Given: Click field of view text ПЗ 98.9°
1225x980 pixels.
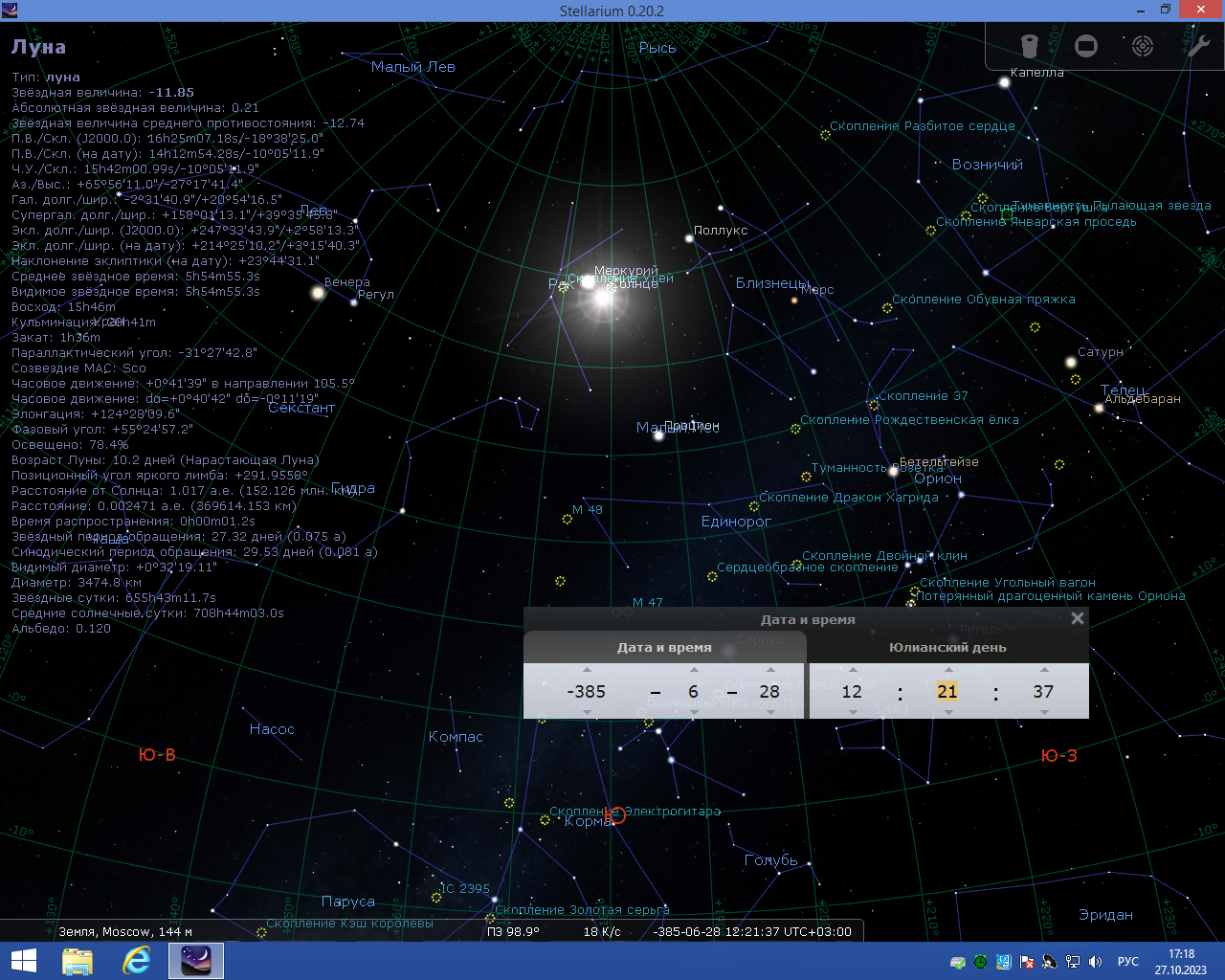Looking at the screenshot, I should 513,931.
